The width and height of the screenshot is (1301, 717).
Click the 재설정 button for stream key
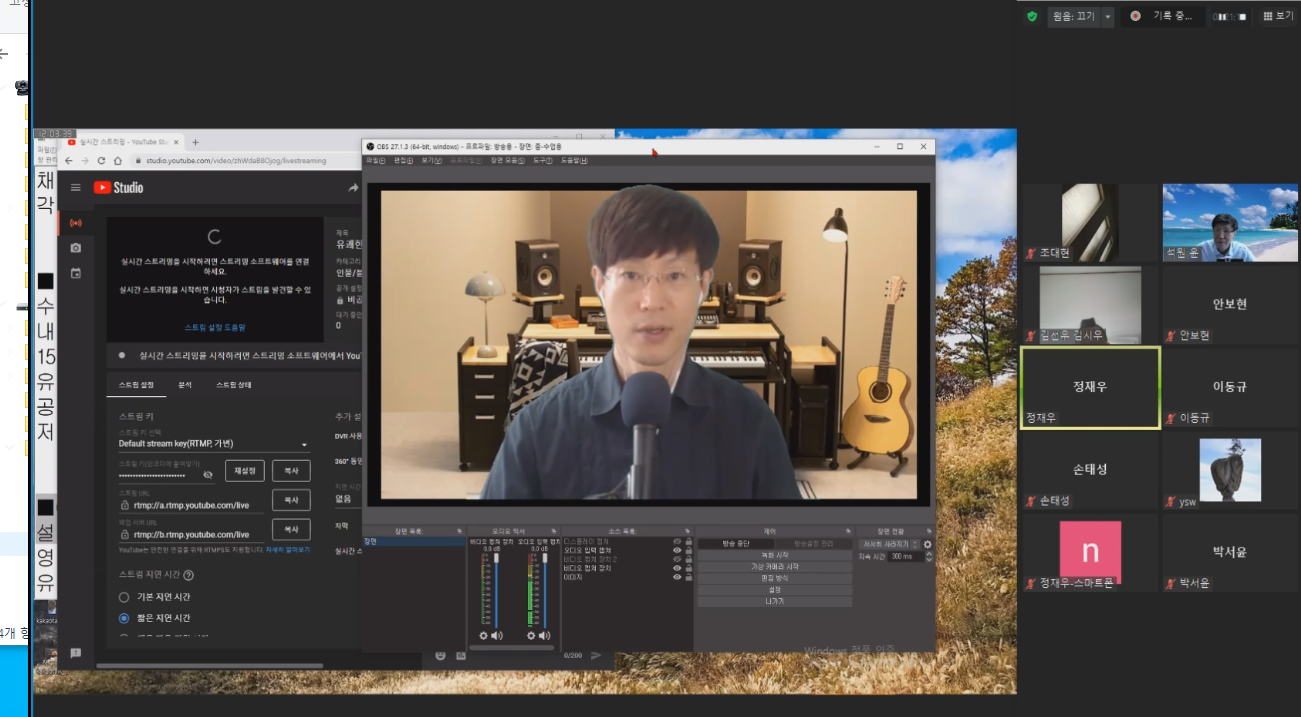coord(245,470)
